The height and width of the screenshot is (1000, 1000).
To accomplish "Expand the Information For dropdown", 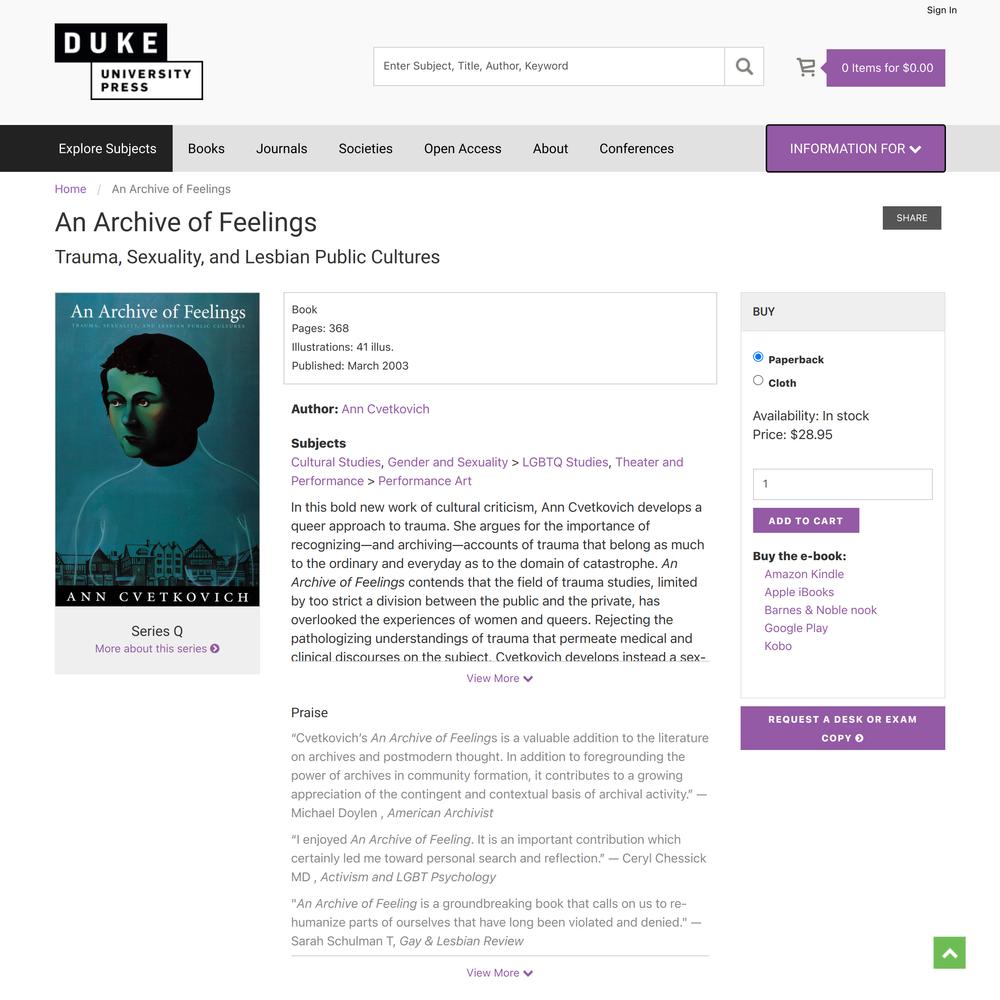I will click(855, 149).
